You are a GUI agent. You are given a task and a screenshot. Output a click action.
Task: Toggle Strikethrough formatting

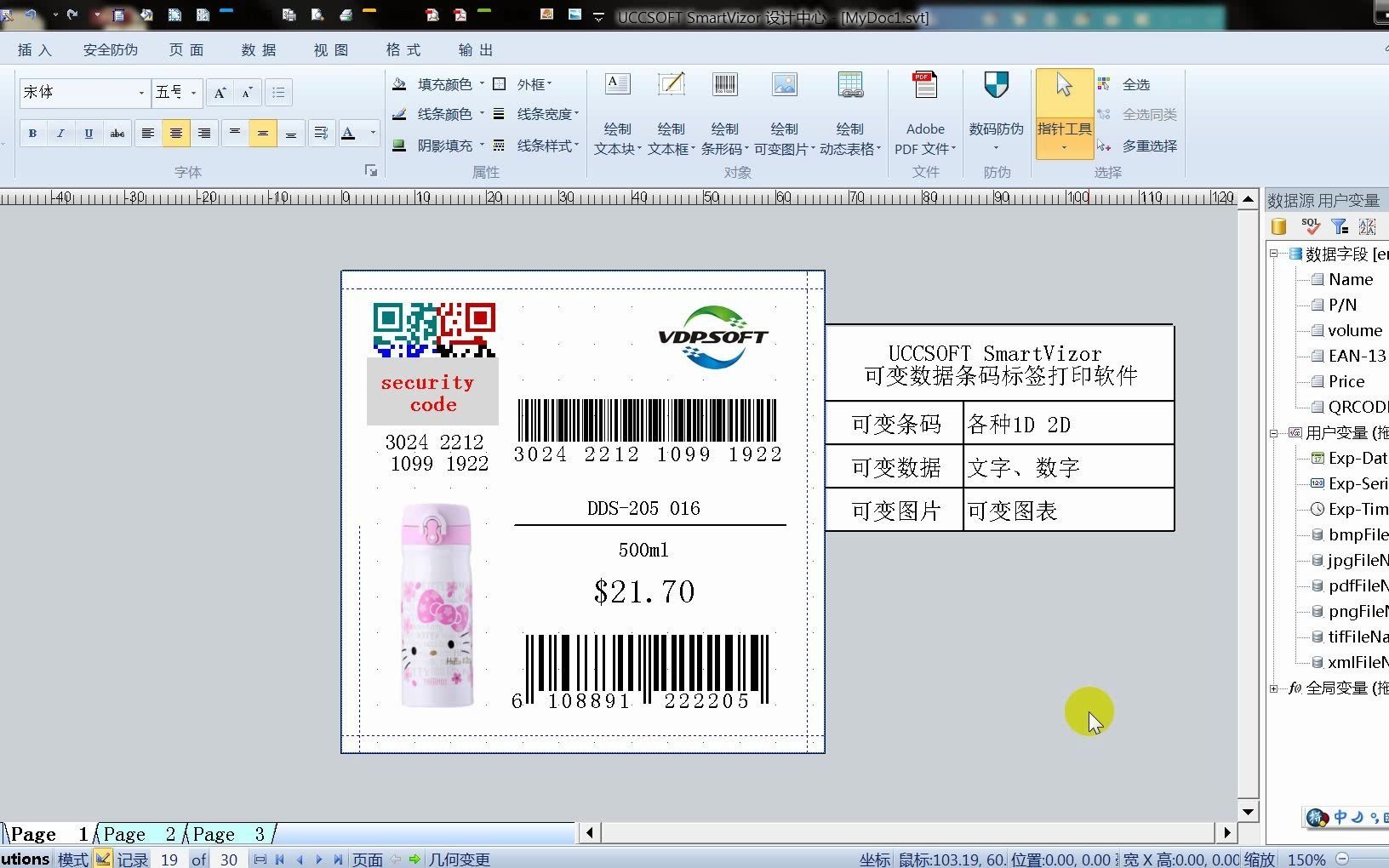[x=117, y=133]
